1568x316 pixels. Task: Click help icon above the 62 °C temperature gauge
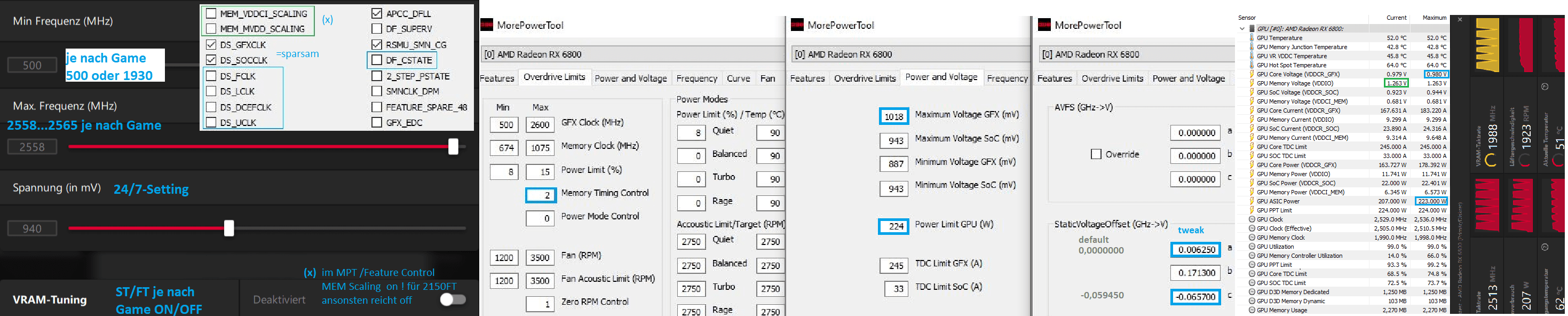(1545, 247)
